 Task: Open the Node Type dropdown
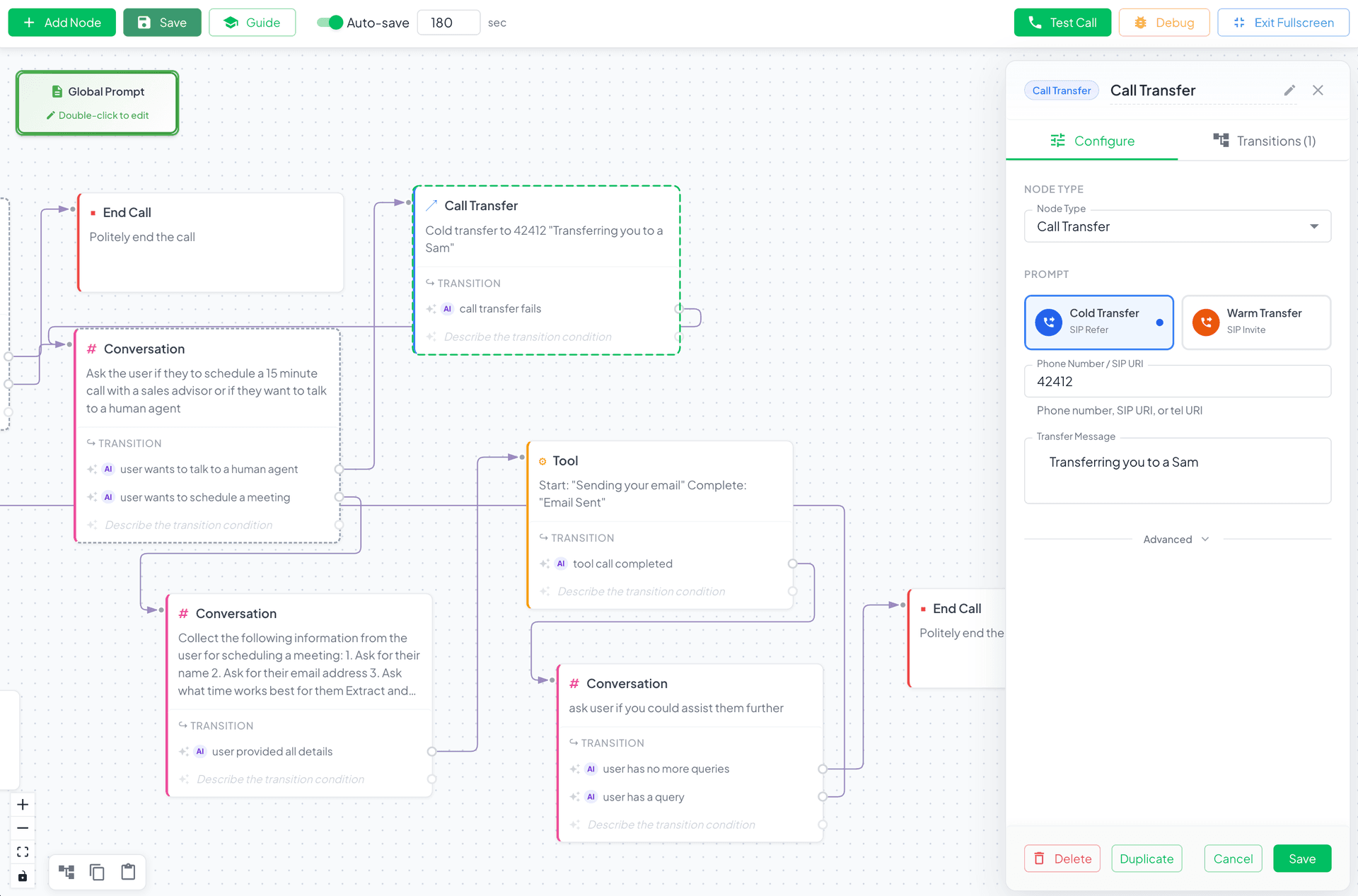click(1177, 226)
